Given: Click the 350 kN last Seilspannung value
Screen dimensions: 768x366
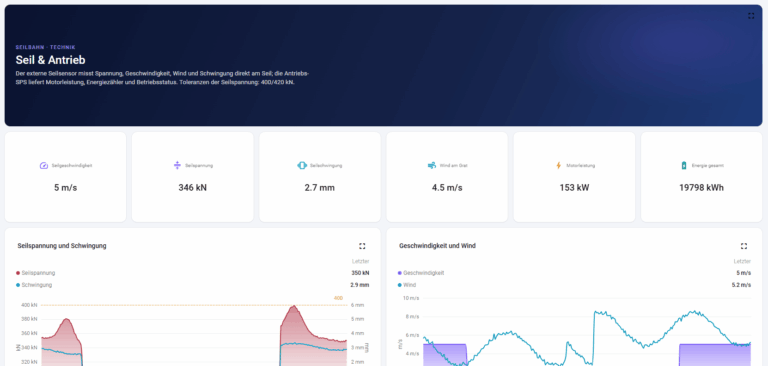Looking at the screenshot, I should click(360, 273).
